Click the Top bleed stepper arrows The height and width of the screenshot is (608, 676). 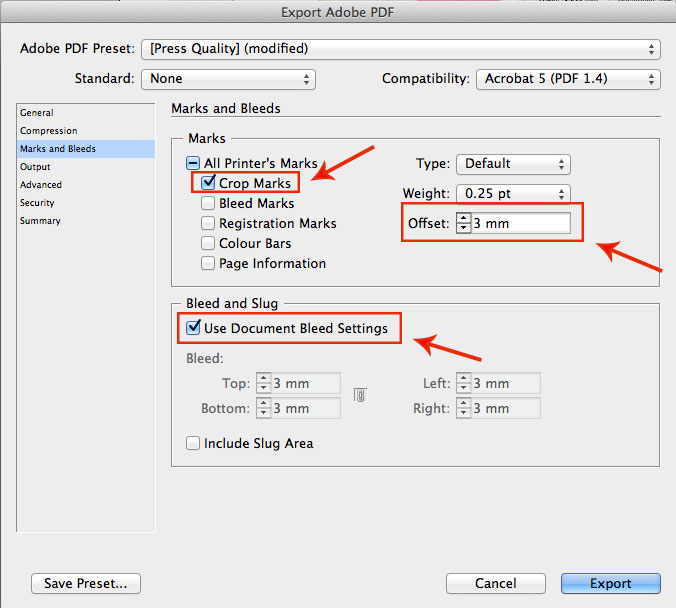[x=263, y=383]
